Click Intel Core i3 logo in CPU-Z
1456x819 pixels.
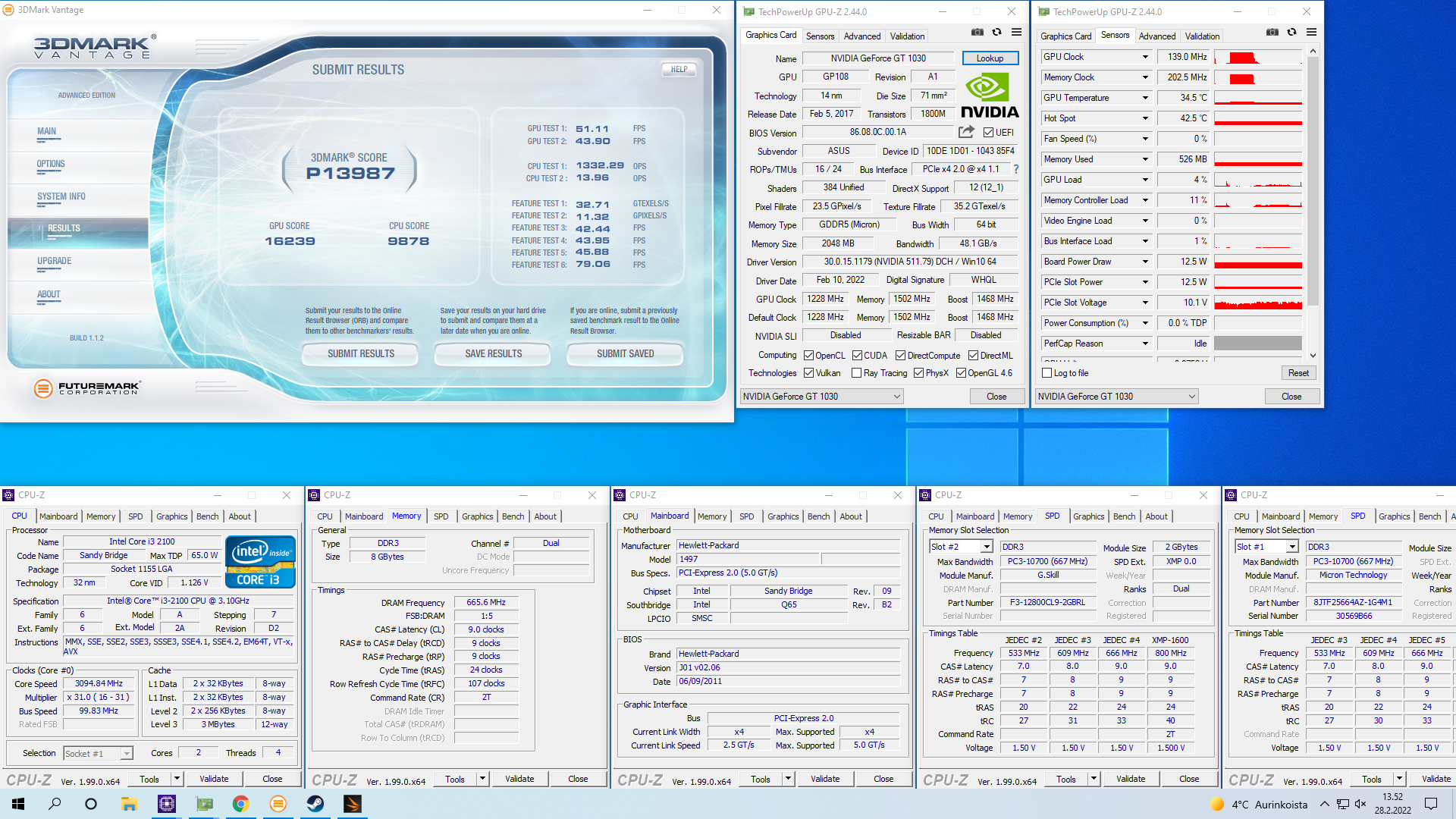point(260,562)
